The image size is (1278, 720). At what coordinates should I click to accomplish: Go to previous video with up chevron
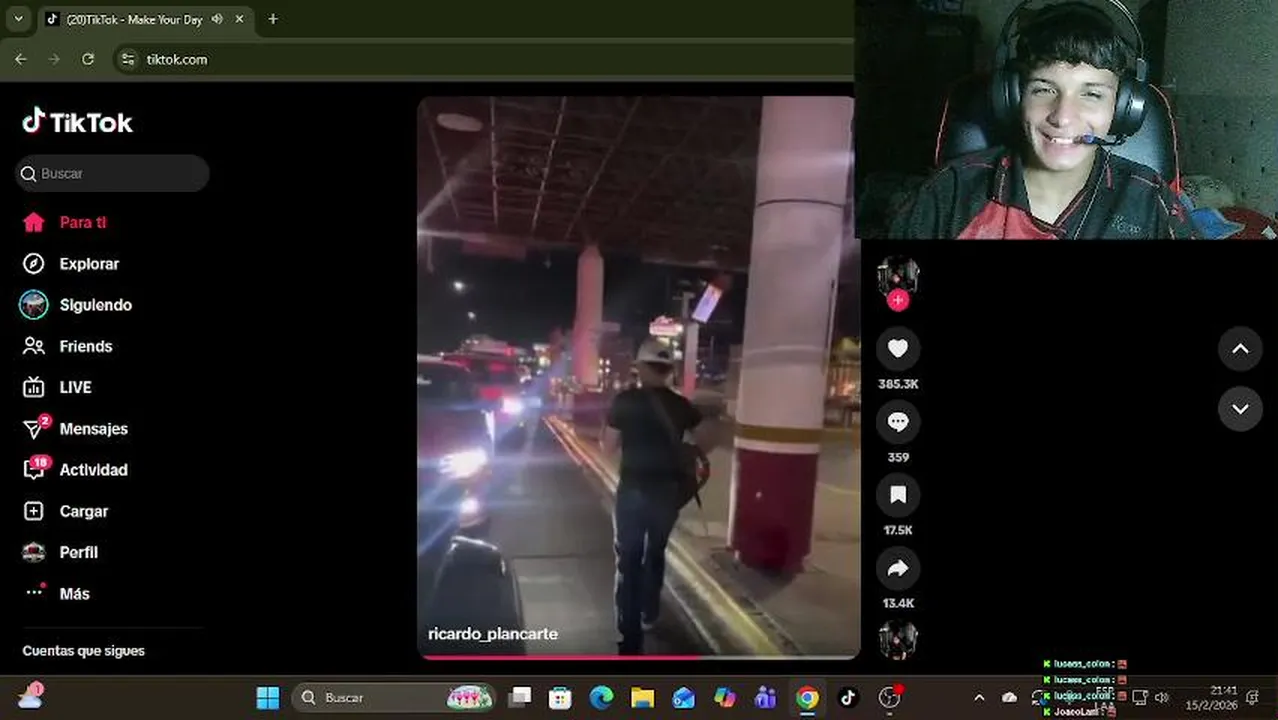[x=1240, y=349]
